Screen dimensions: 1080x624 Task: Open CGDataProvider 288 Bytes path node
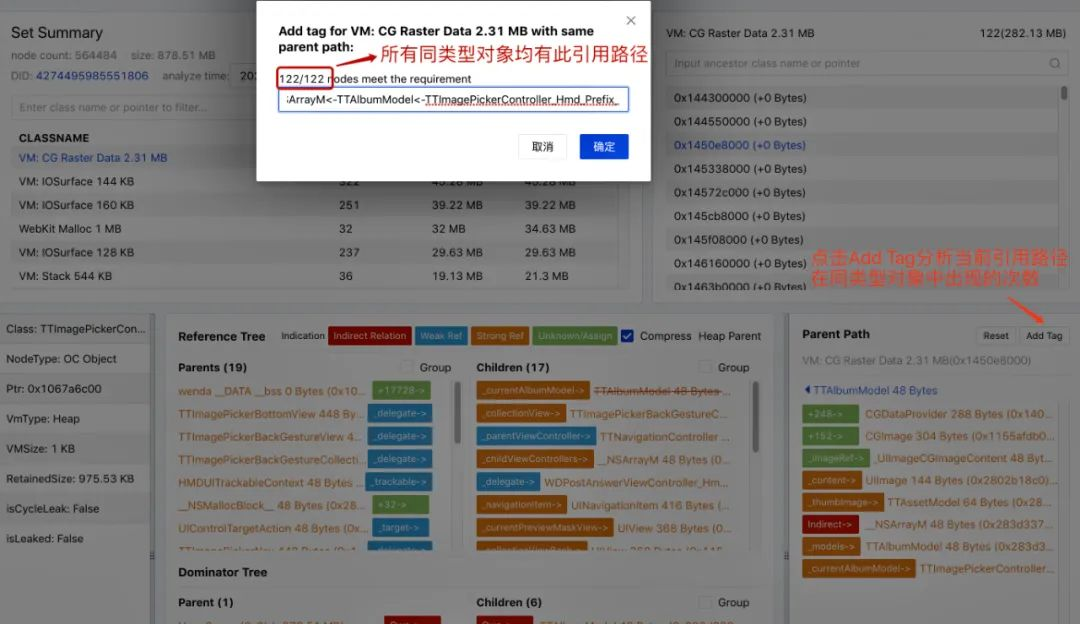pyautogui.click(x=959, y=414)
